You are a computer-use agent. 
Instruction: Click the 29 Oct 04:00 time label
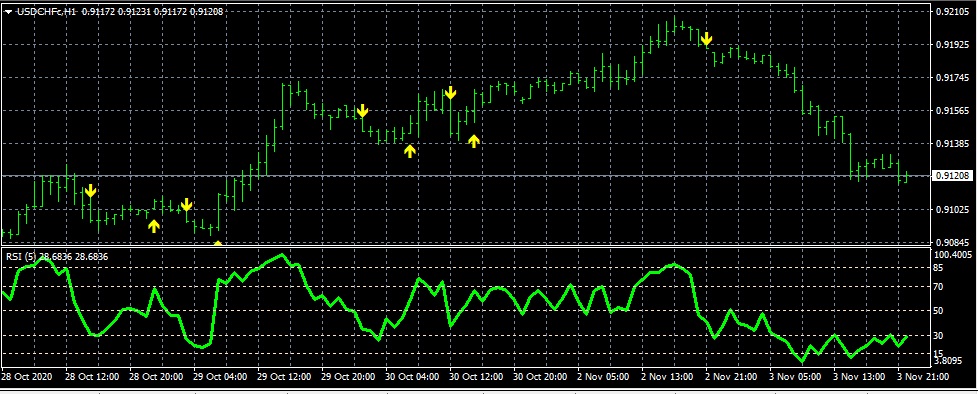coord(221,377)
